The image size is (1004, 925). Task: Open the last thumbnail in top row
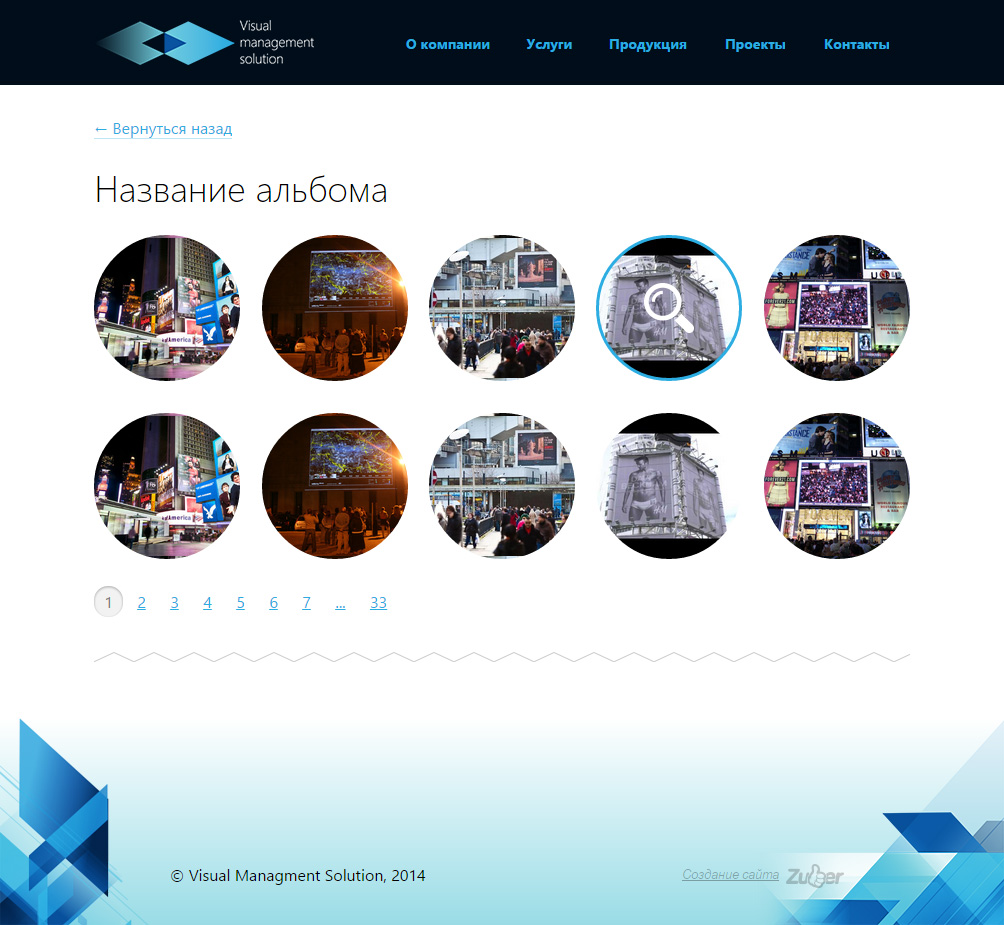pos(837,308)
